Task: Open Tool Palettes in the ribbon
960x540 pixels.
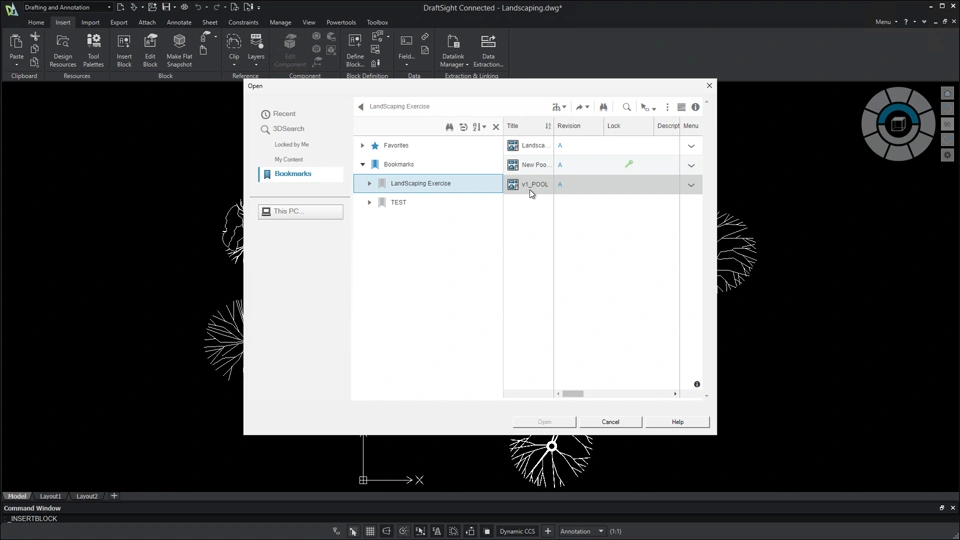Action: [93, 49]
